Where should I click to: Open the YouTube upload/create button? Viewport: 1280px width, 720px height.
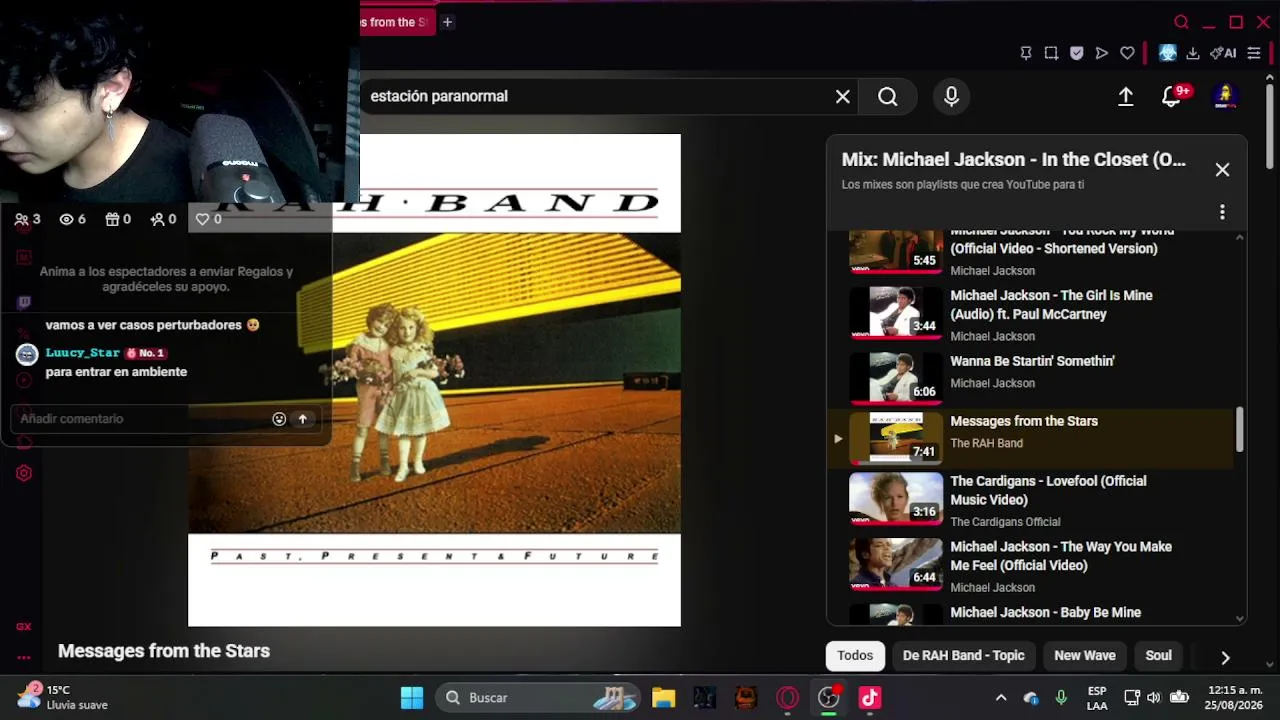pyautogui.click(x=1126, y=96)
